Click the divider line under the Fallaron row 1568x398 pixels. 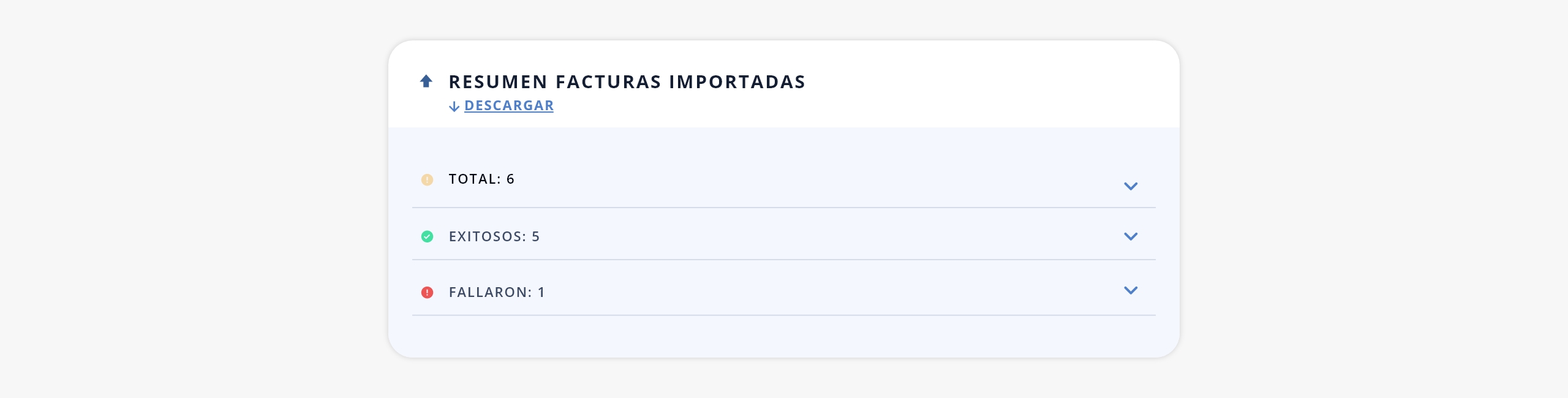click(784, 315)
